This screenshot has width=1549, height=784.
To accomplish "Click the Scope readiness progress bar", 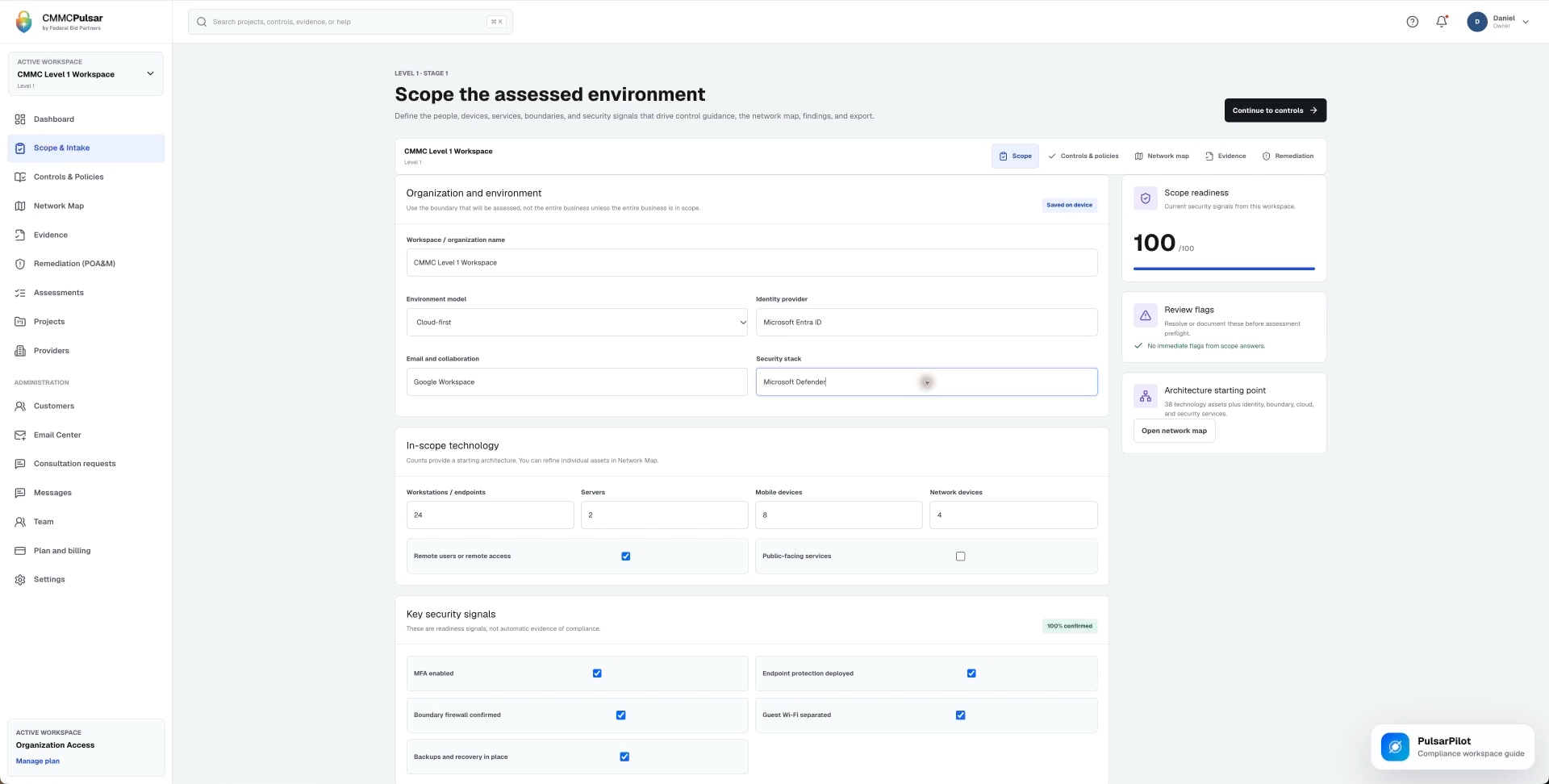I will tap(1224, 269).
